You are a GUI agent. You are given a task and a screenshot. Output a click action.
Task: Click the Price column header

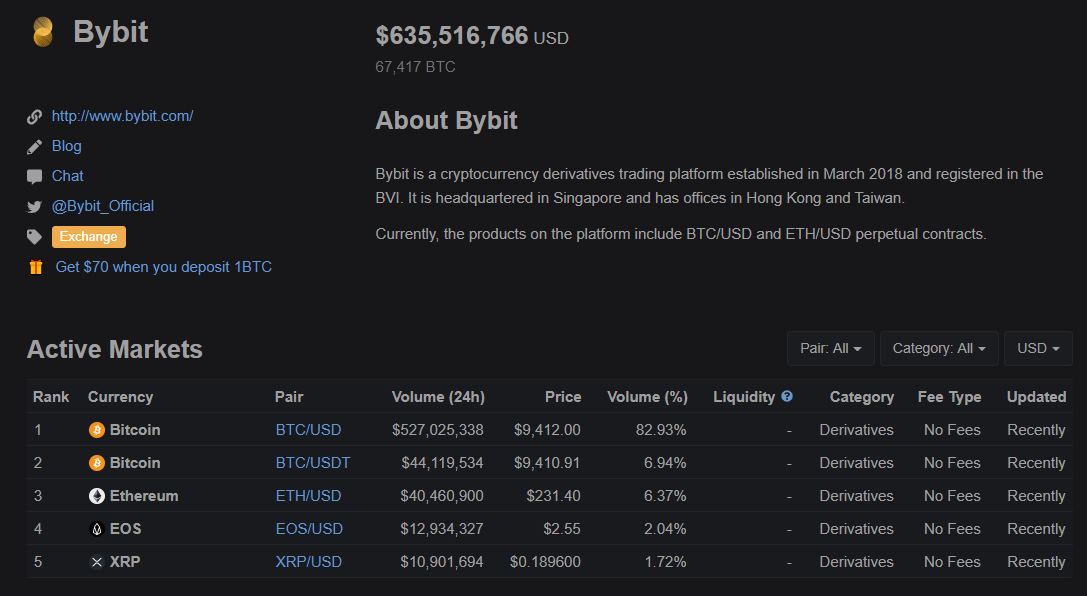click(x=563, y=397)
